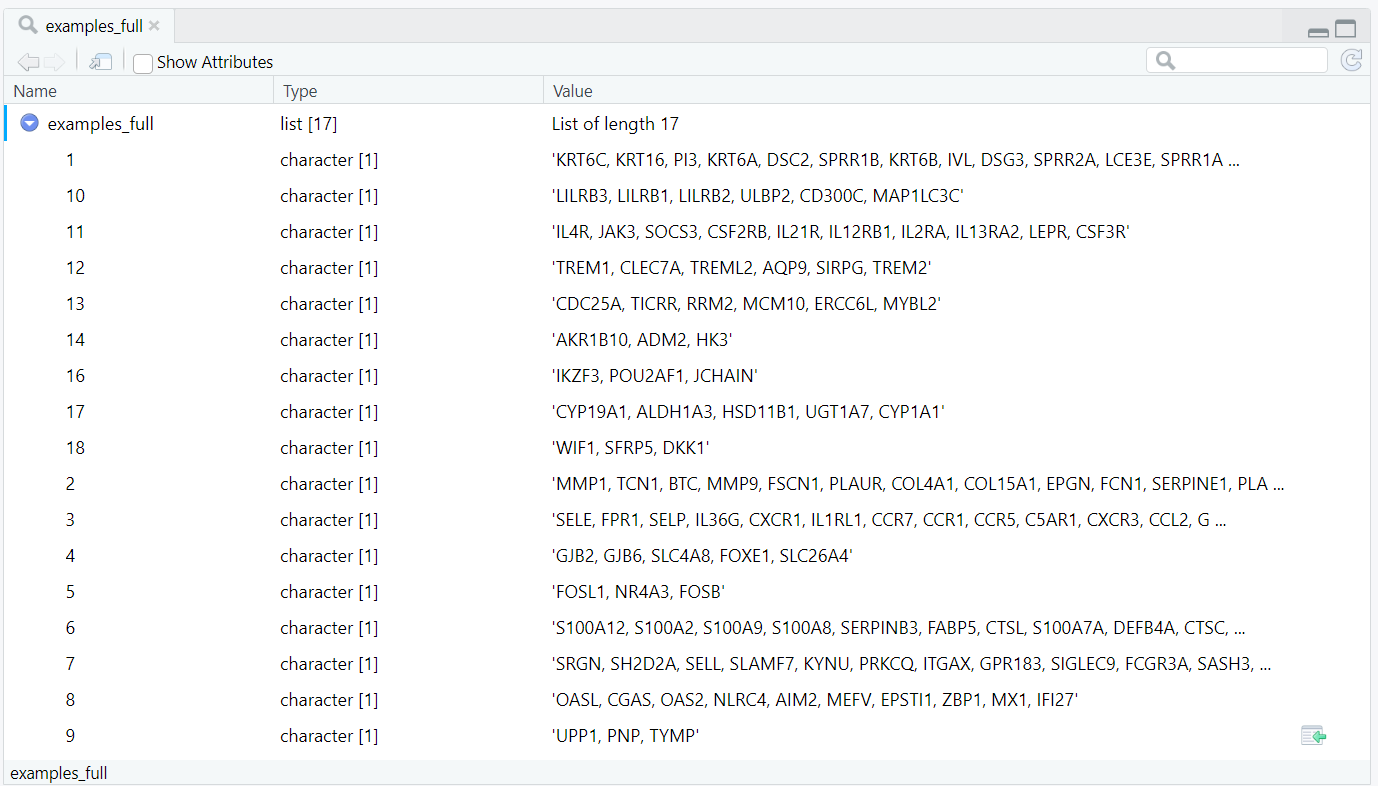Click the Type column header
The height and width of the screenshot is (786, 1378).
(x=300, y=91)
